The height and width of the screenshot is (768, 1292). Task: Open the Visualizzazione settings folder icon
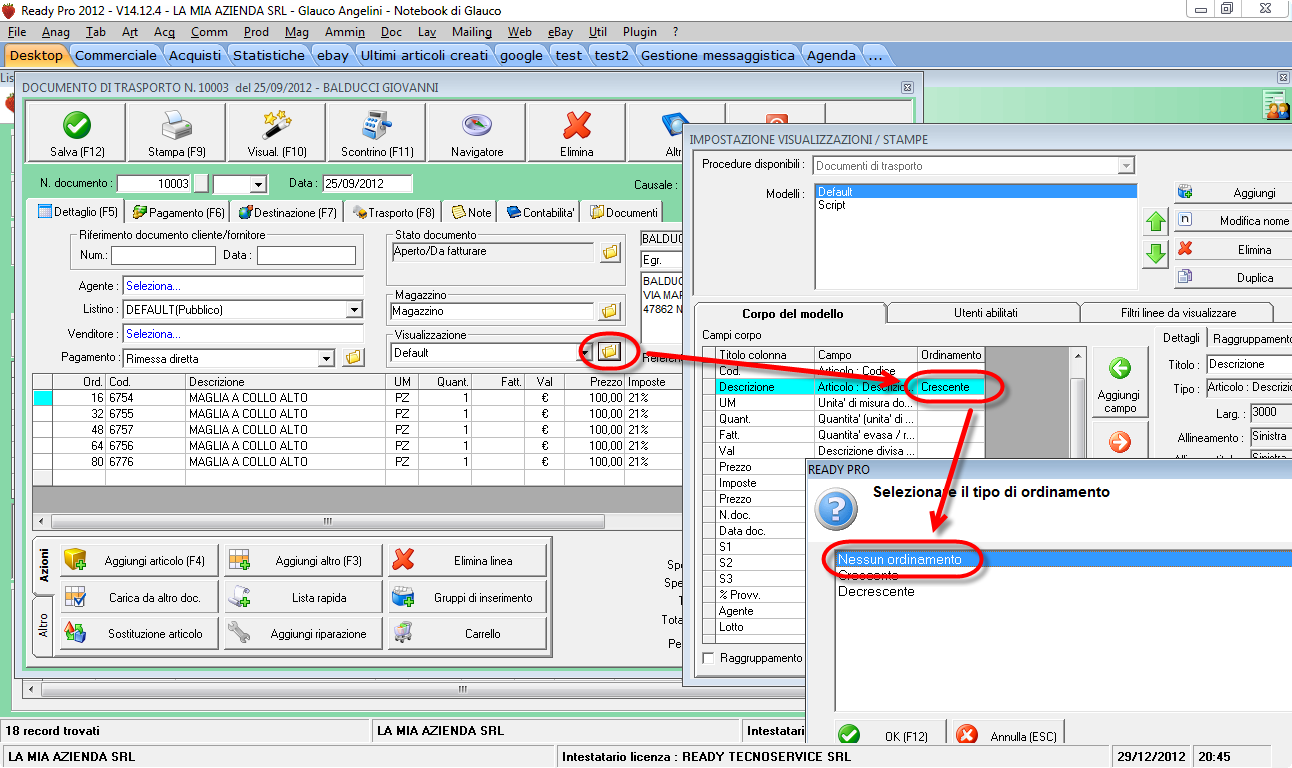coord(609,352)
